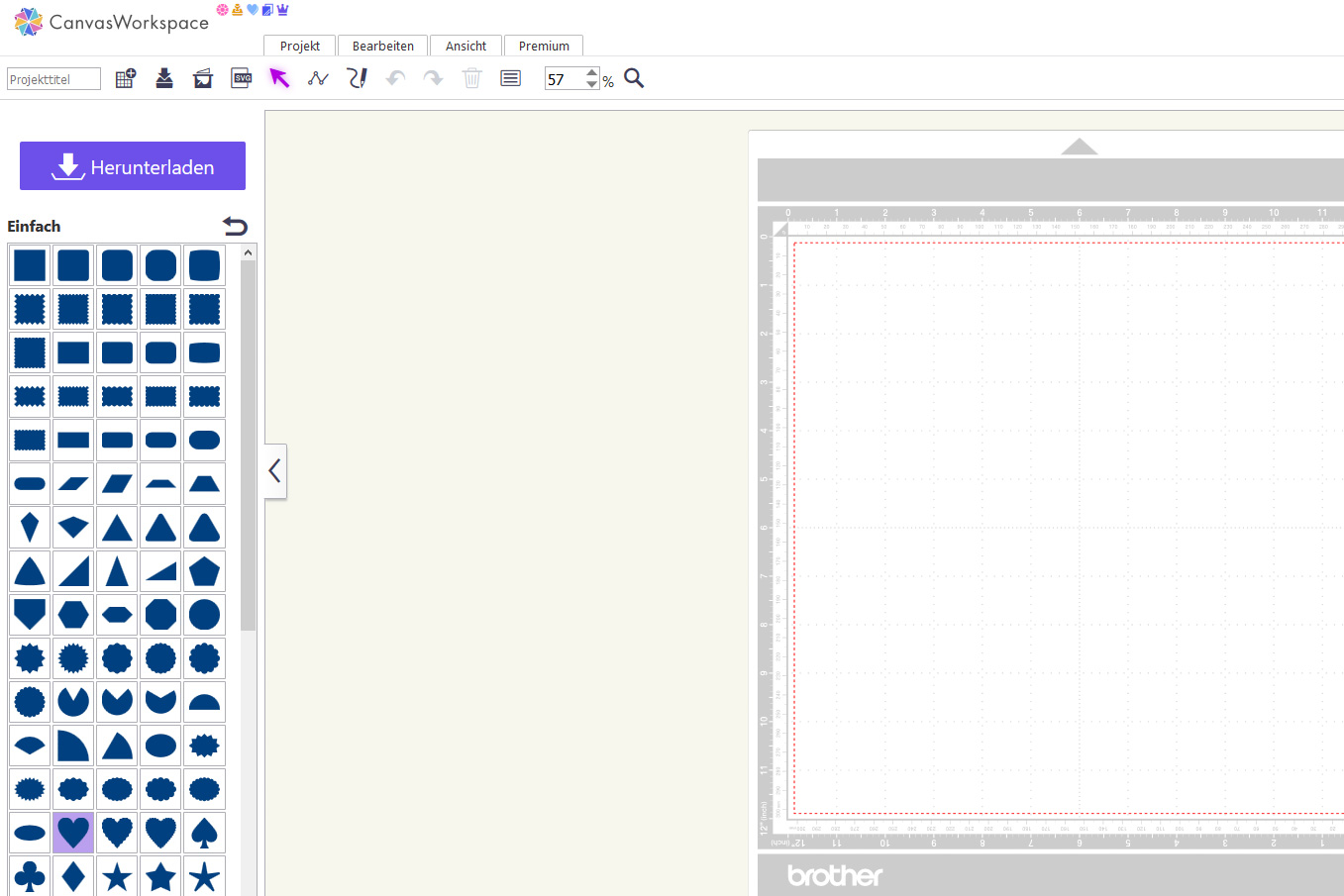Choose the freehand pen drawing tool
The image size is (1344, 896).
(357, 79)
